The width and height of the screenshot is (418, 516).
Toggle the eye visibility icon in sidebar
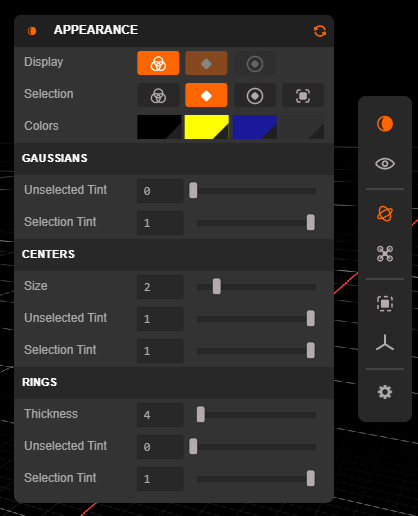(x=385, y=164)
